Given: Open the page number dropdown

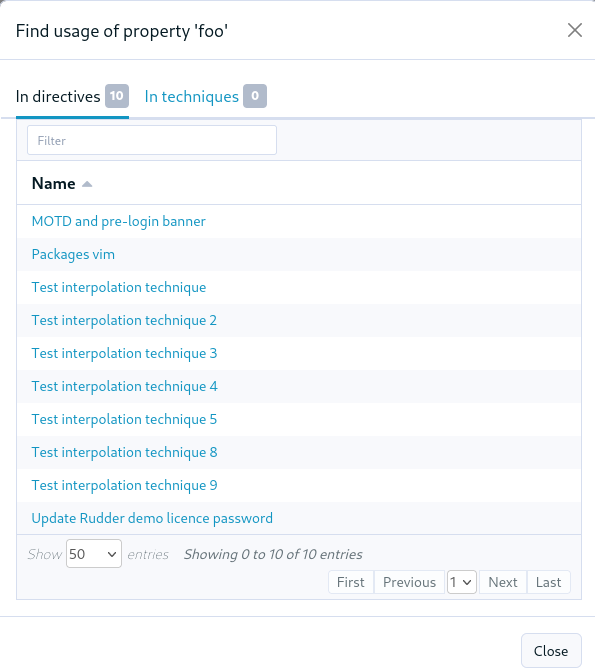Looking at the screenshot, I should 462,582.
